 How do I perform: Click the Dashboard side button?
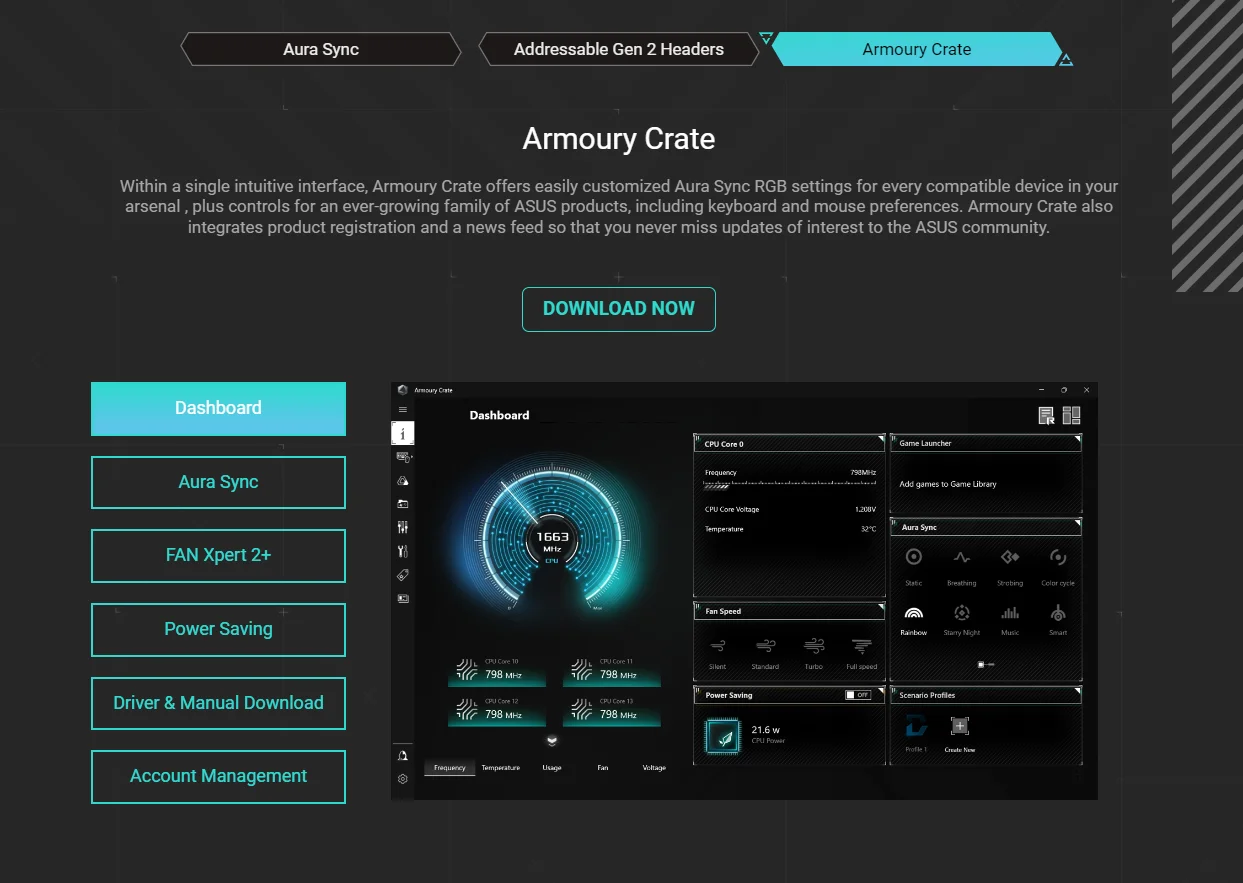tap(218, 408)
